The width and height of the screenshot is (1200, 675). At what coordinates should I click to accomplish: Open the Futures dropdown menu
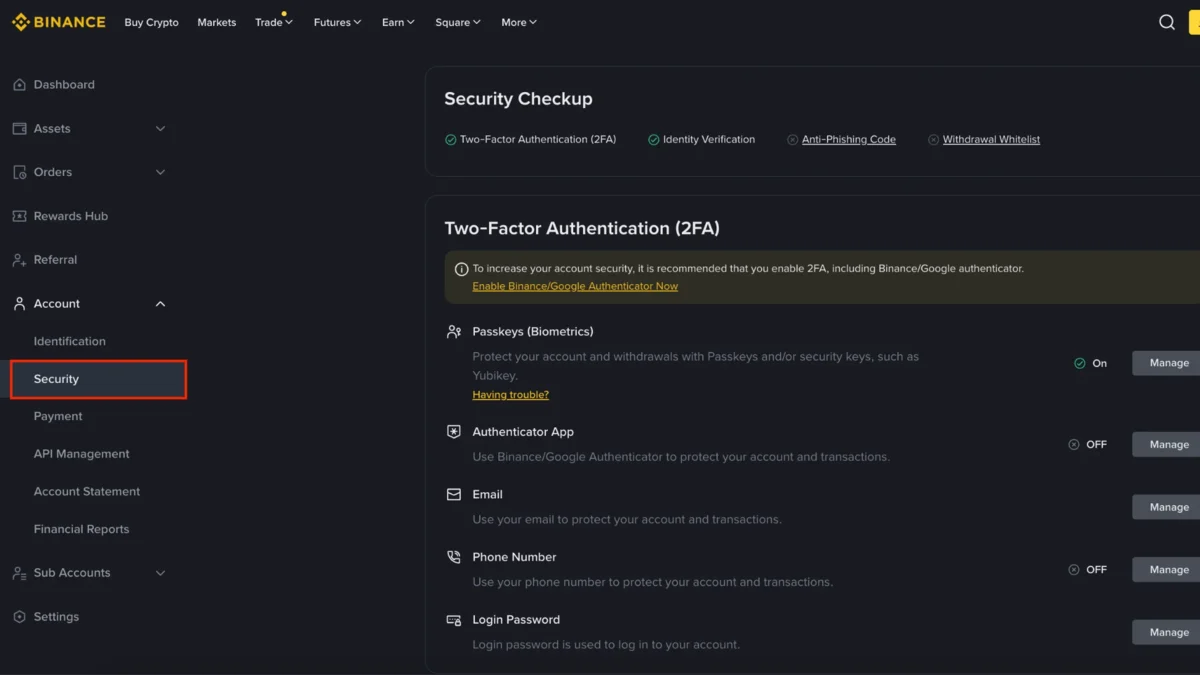[337, 22]
